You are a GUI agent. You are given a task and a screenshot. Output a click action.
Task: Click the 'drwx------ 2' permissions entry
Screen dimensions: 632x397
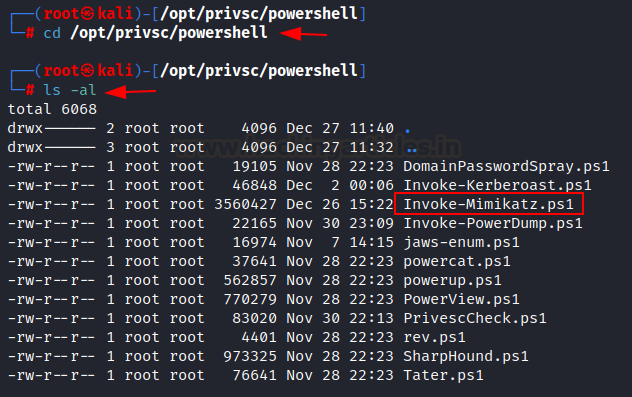[61, 129]
